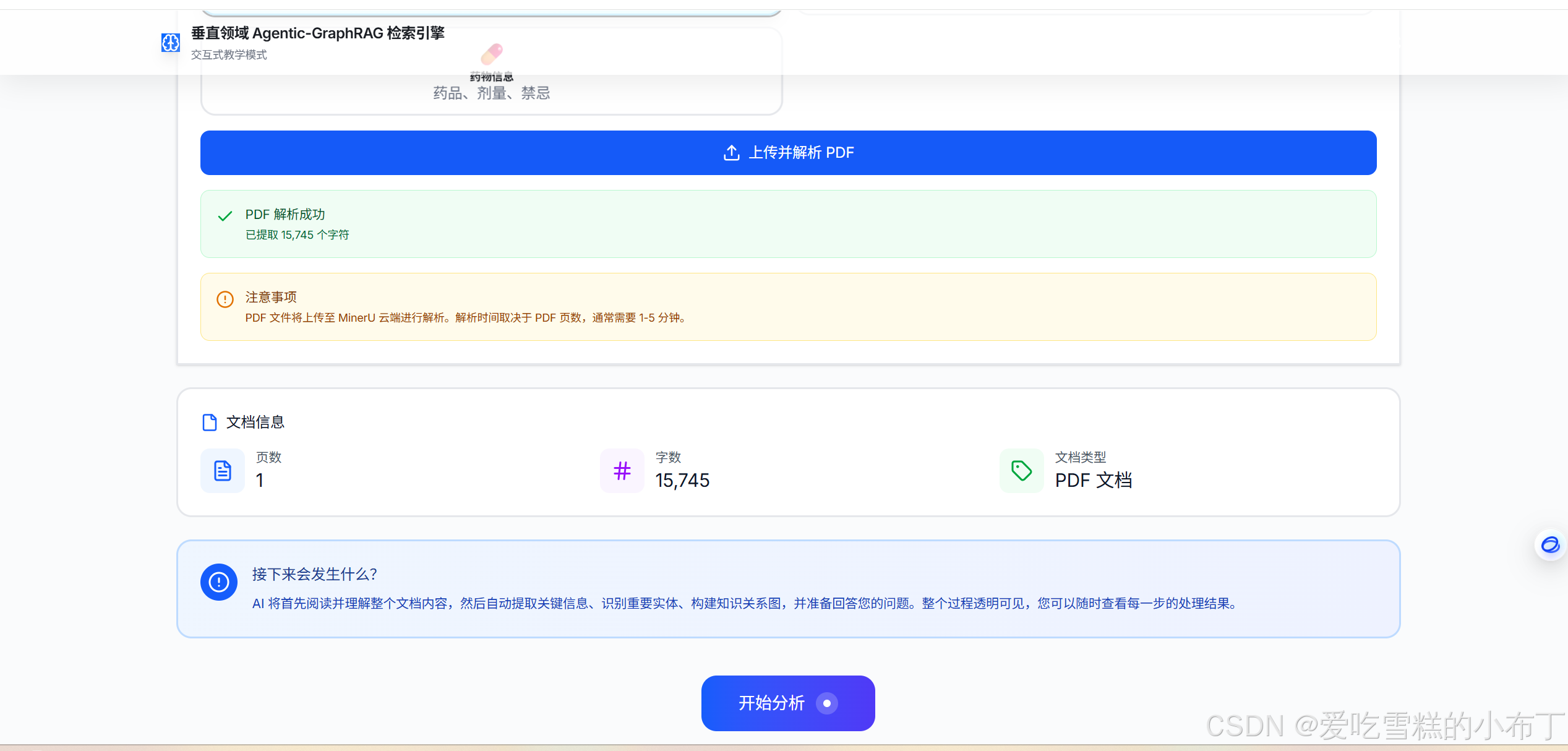The width and height of the screenshot is (1568, 751).
Task: Click the 字数 label
Action: point(668,458)
